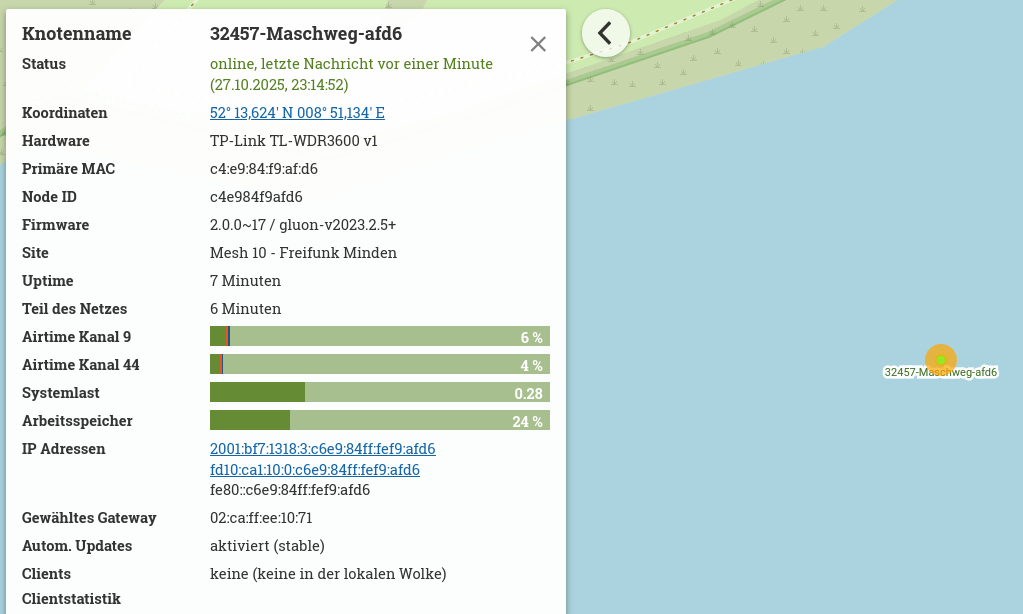Click the Systemlast load bar

379,393
